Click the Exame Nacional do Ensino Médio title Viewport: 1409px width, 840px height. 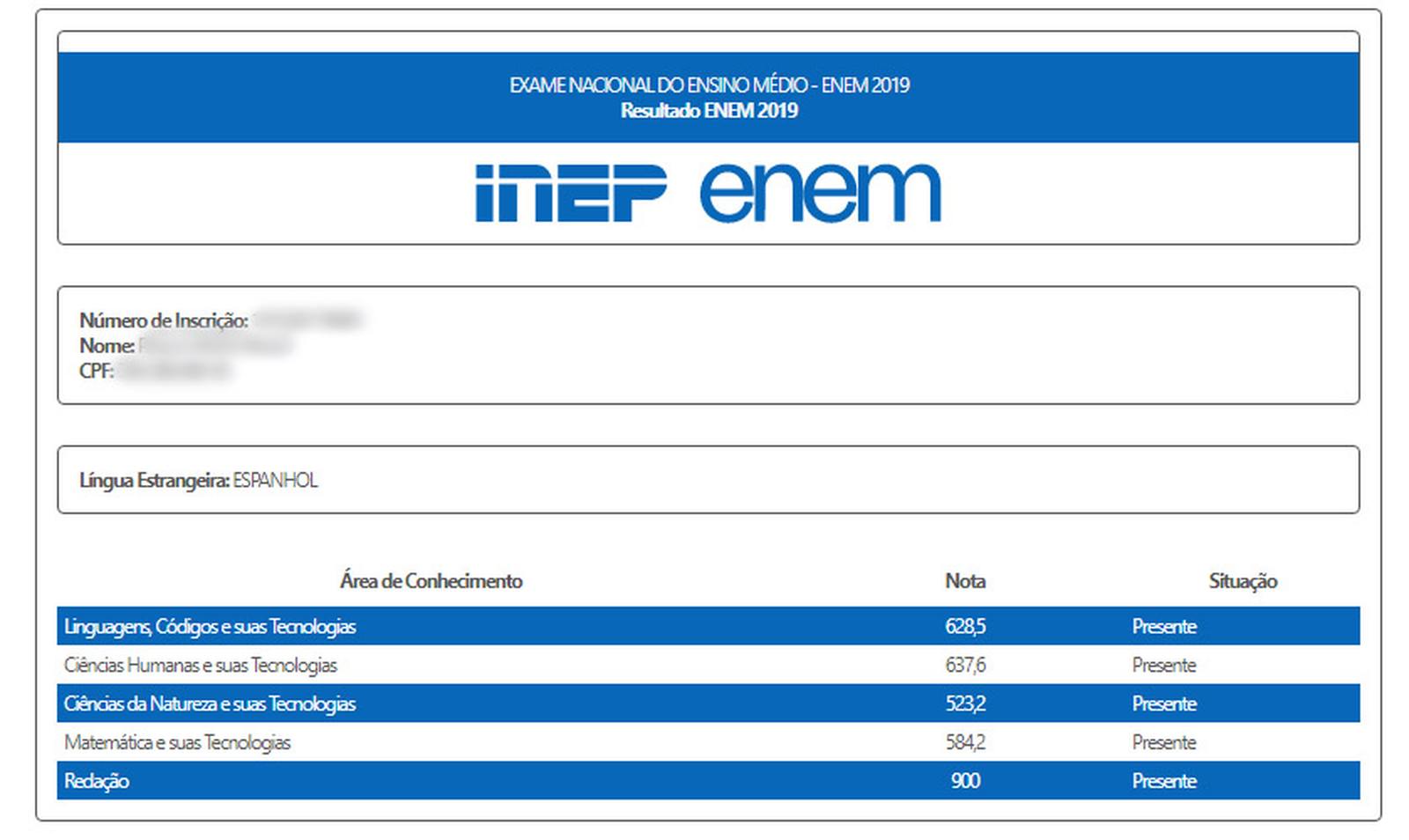(709, 85)
